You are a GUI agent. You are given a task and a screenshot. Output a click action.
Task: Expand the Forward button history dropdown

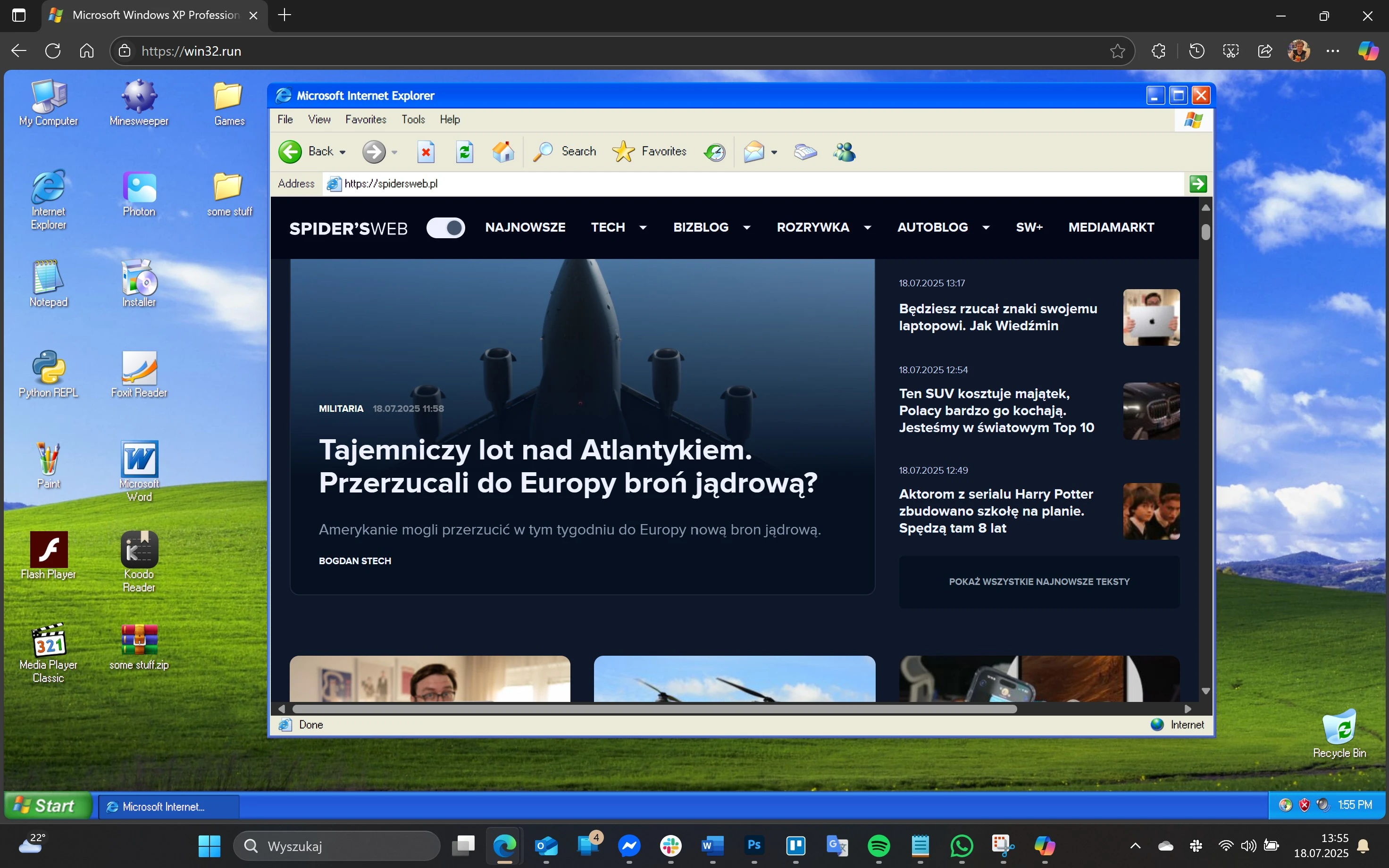click(394, 153)
